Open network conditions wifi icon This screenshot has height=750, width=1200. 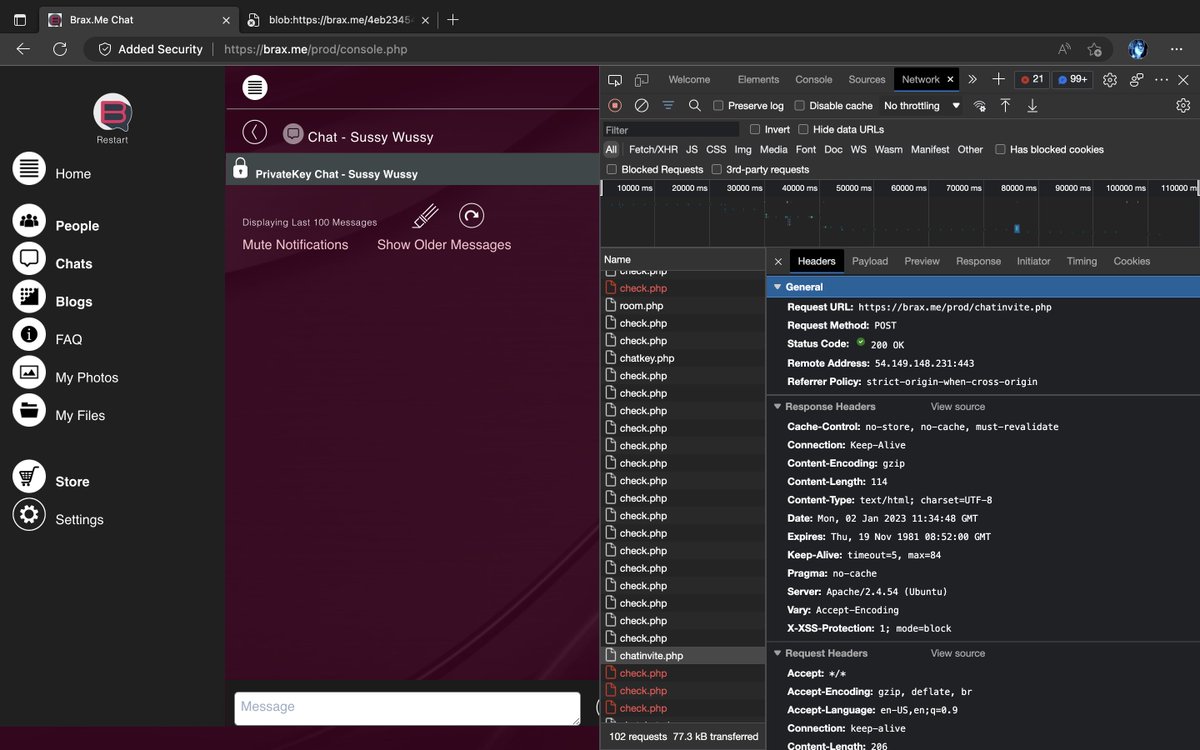point(980,105)
